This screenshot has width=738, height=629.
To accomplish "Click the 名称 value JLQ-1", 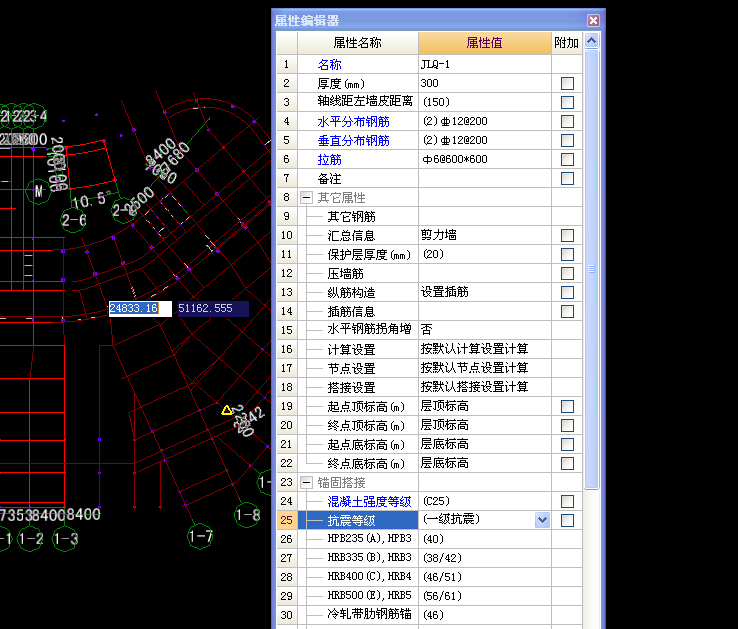I will [x=484, y=64].
